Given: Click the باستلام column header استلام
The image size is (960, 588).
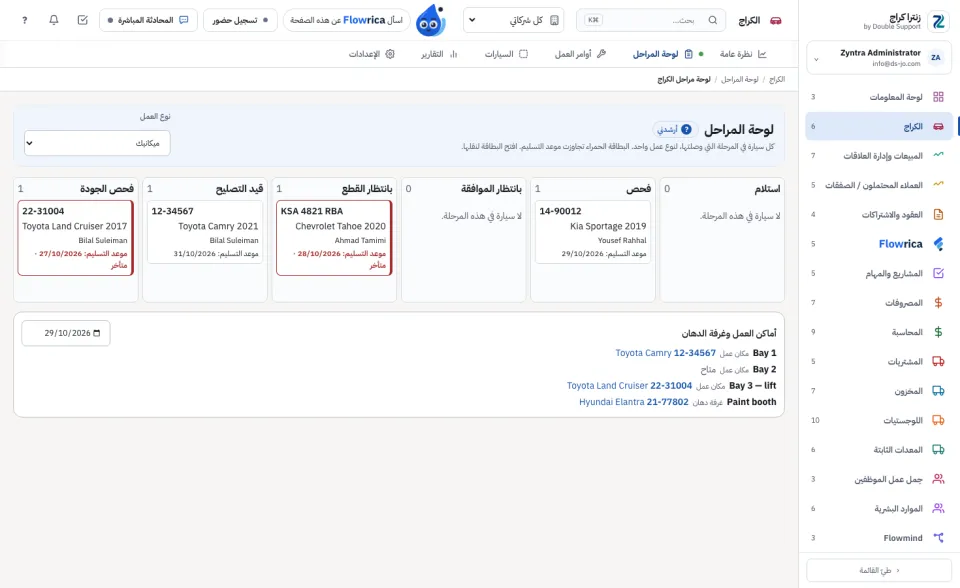Looking at the screenshot, I should 767,189.
